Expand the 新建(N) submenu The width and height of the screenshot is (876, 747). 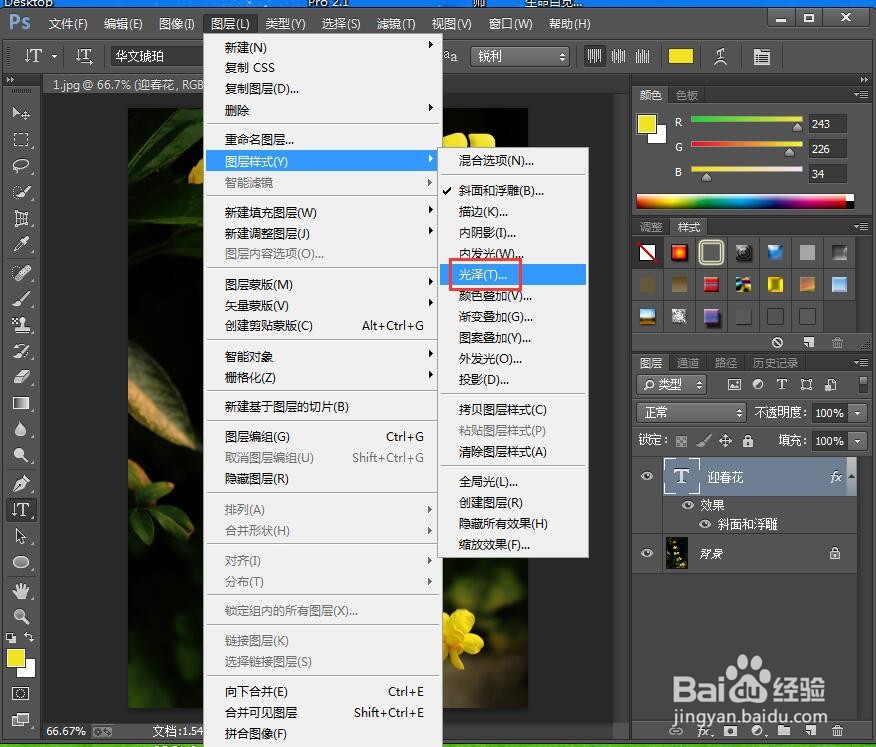coord(322,47)
